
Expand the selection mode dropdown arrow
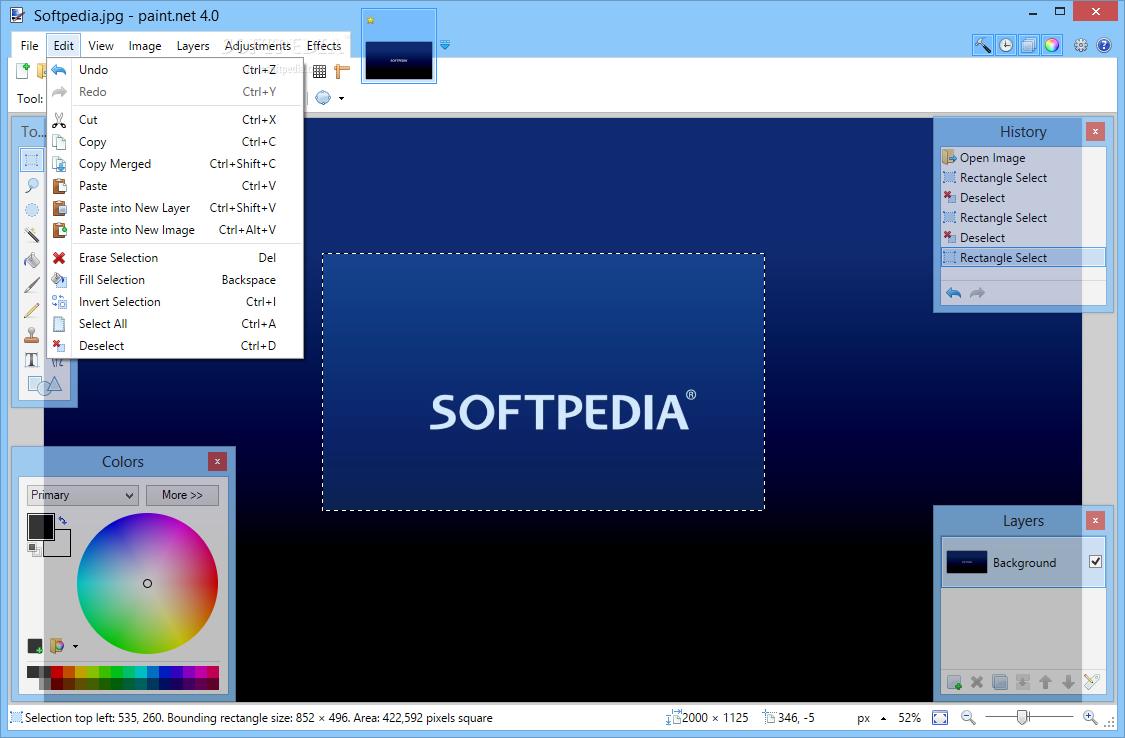pyautogui.click(x=342, y=98)
